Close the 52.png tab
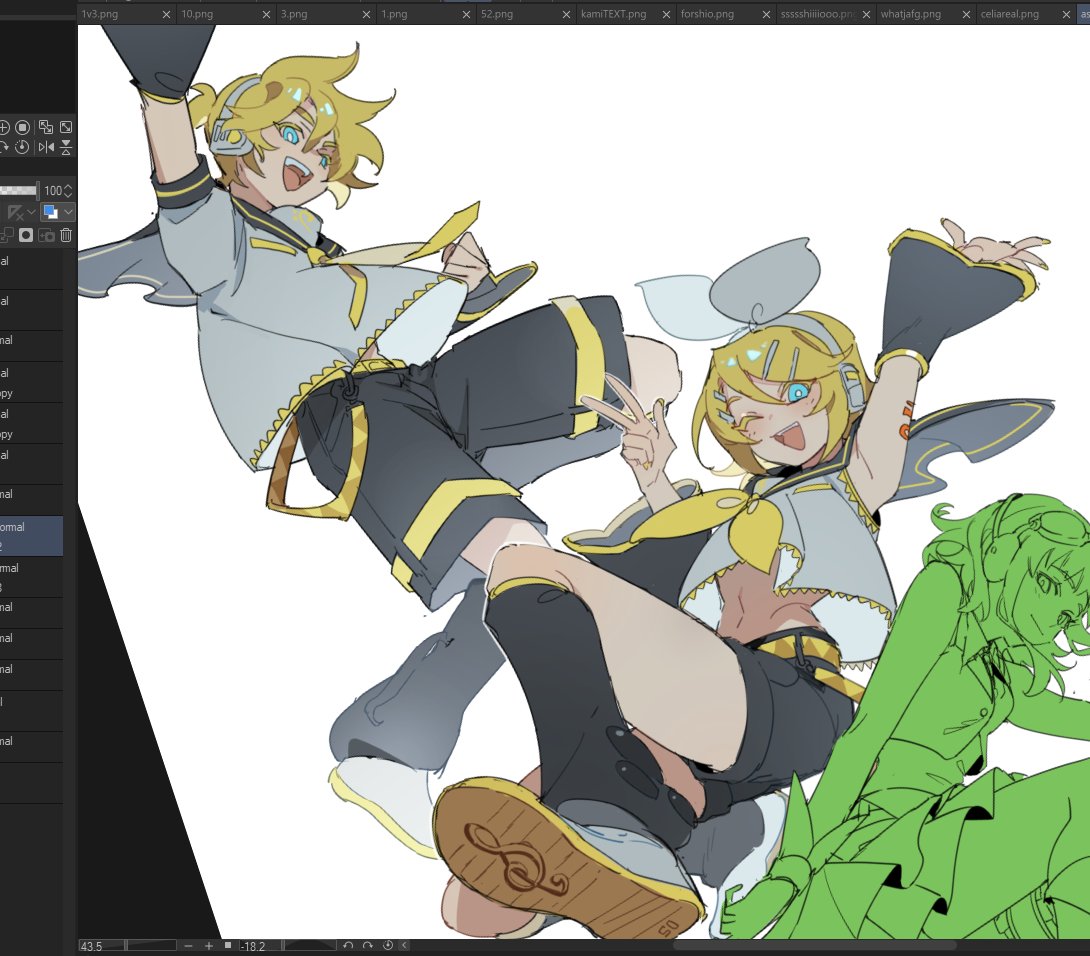This screenshot has height=956, width=1090. point(567,15)
